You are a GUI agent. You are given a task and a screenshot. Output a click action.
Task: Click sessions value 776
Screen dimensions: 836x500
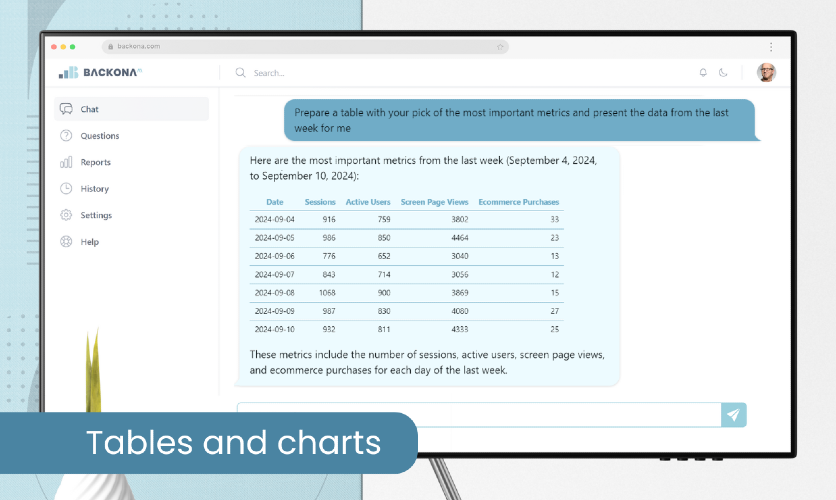tap(329, 256)
